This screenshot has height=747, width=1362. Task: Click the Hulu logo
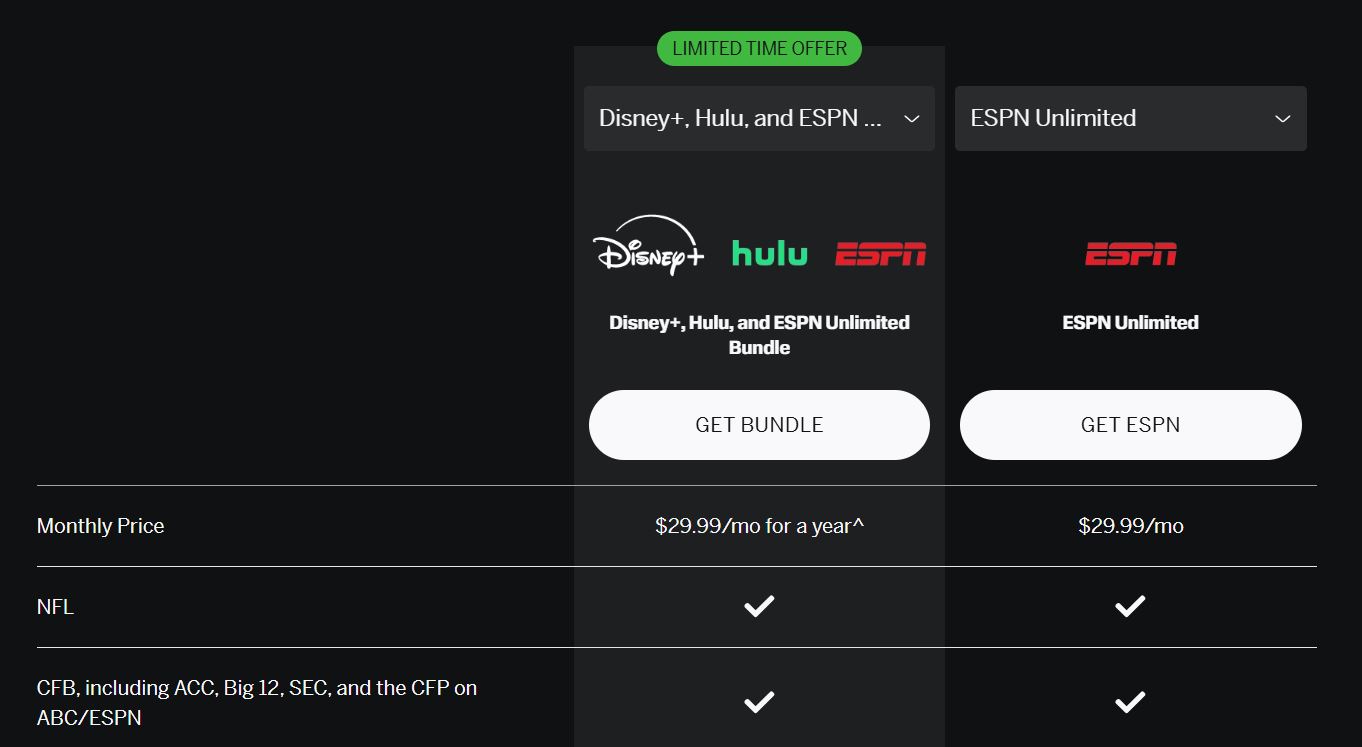pos(769,253)
